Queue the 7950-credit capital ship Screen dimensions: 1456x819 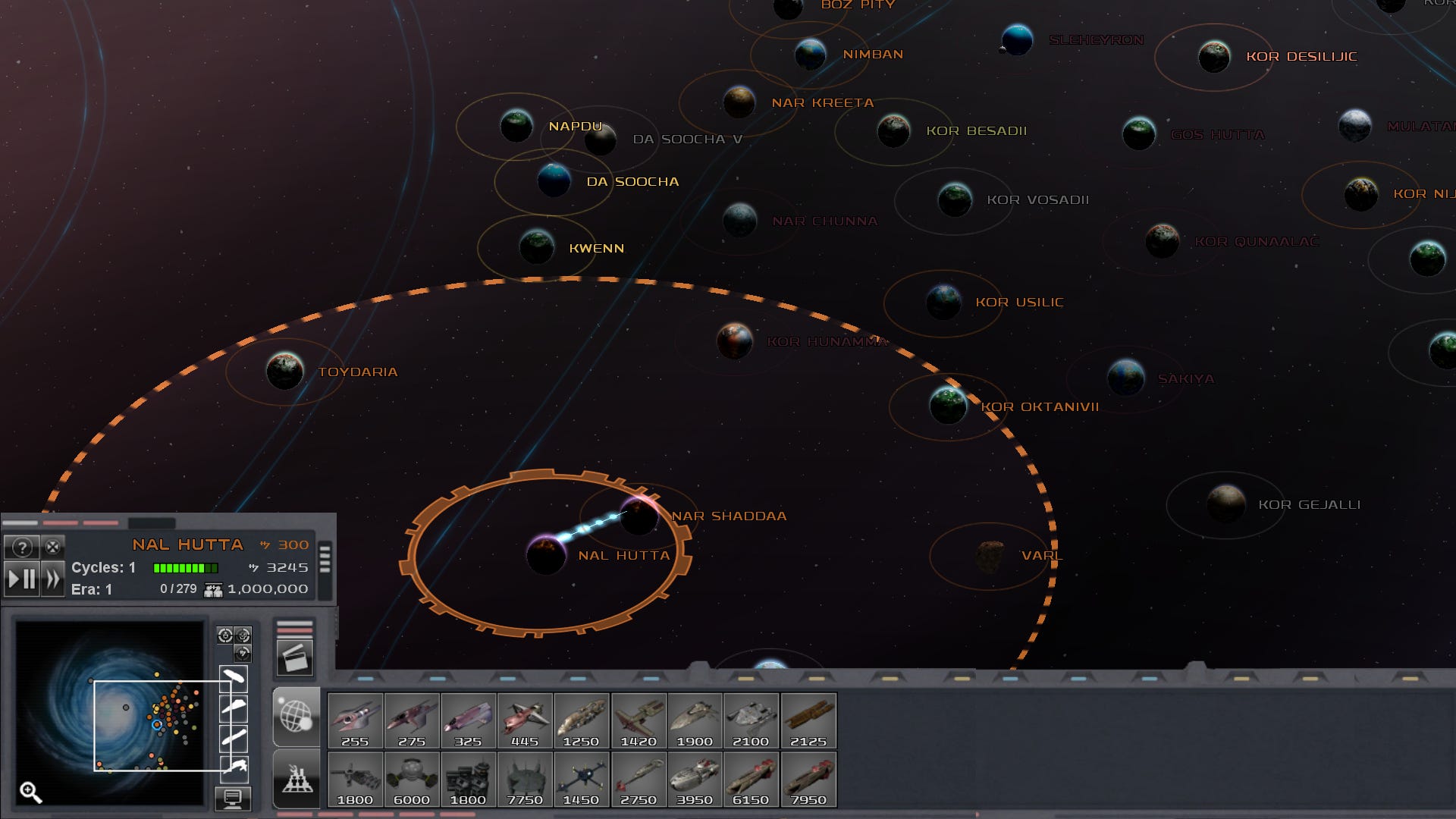coord(808,779)
